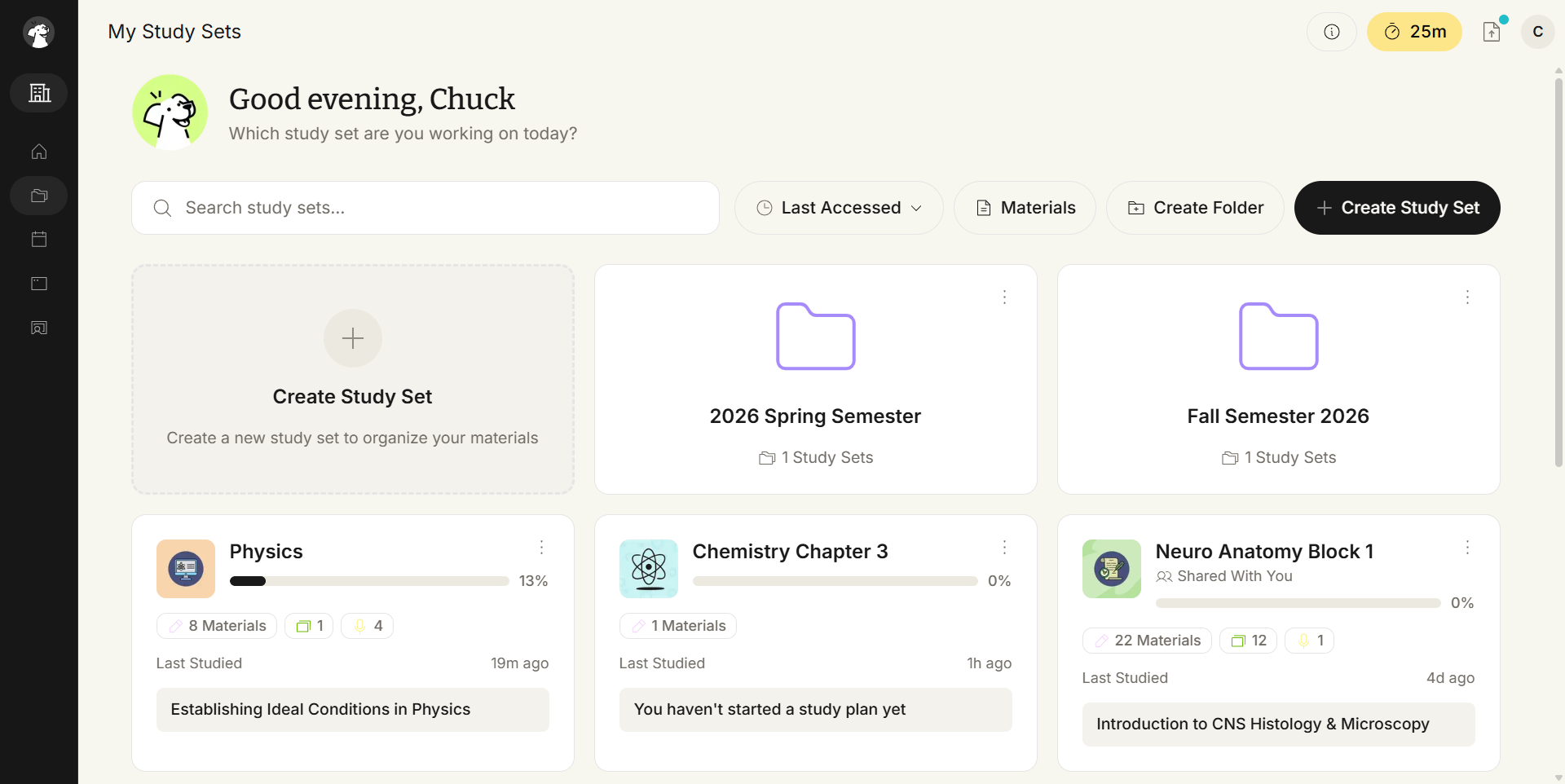This screenshot has width=1565, height=784.
Task: Open the Fall Semester 2026 folder icon
Action: [1278, 336]
